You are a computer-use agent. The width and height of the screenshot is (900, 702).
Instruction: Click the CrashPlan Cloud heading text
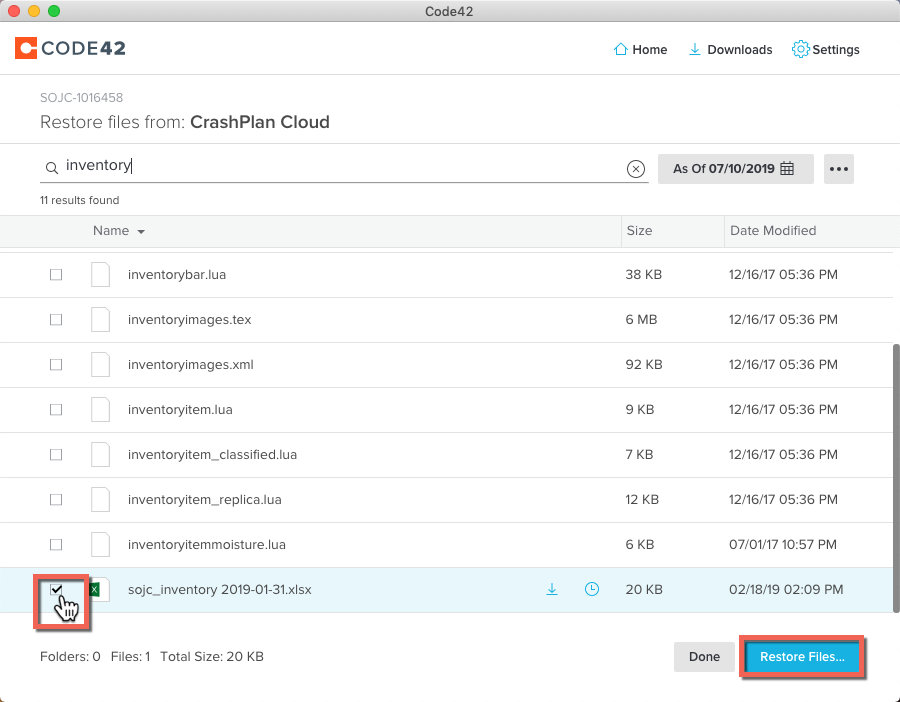pyautogui.click(x=260, y=122)
